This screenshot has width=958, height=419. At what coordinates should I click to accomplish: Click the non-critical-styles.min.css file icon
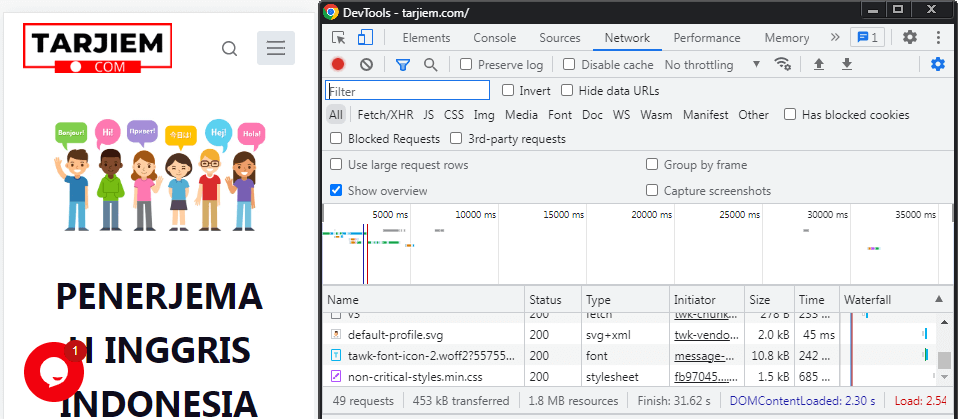[336, 376]
